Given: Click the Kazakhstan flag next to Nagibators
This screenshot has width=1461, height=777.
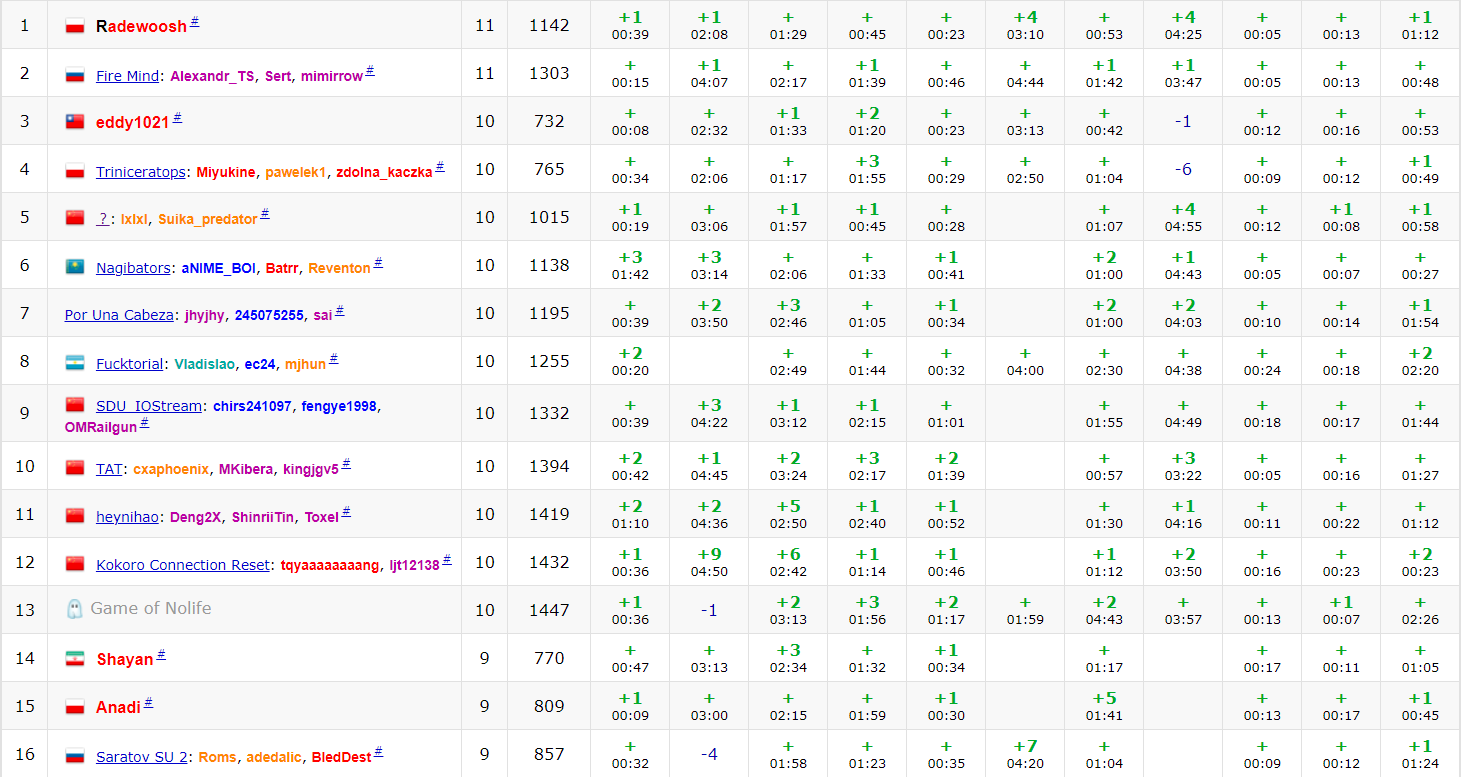Looking at the screenshot, I should click(x=75, y=267).
